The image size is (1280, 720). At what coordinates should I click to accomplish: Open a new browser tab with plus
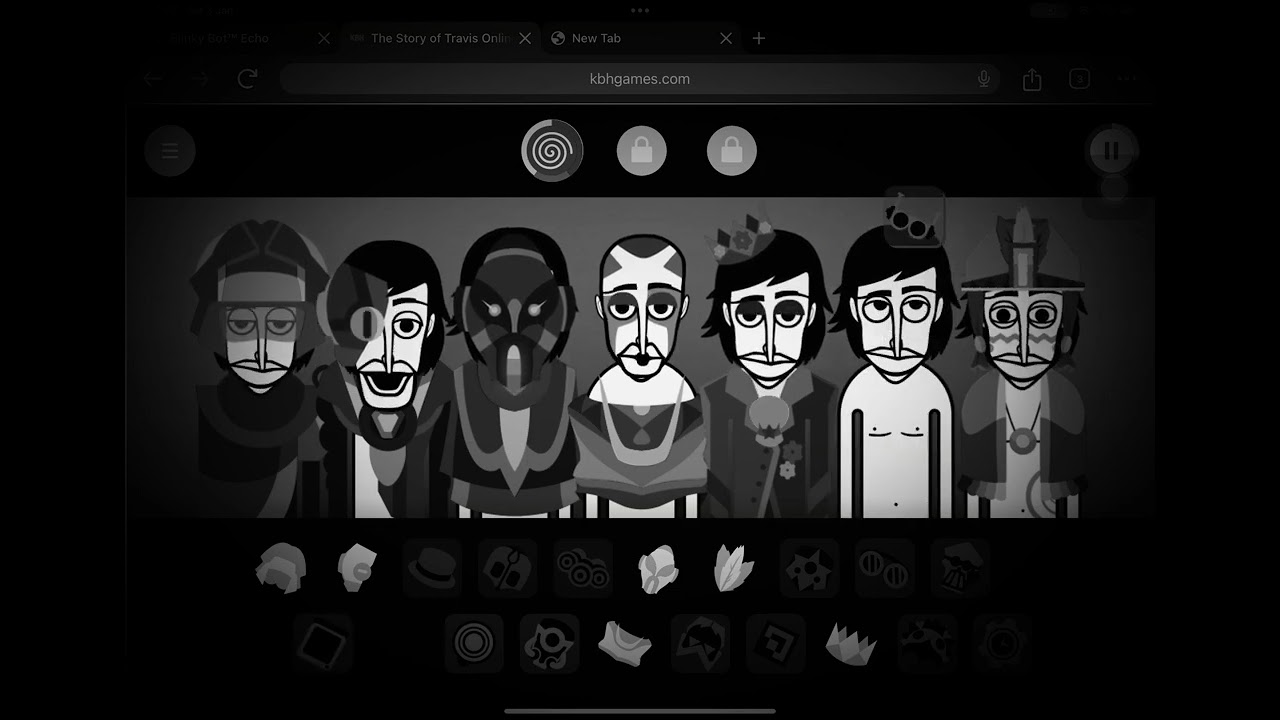click(759, 38)
